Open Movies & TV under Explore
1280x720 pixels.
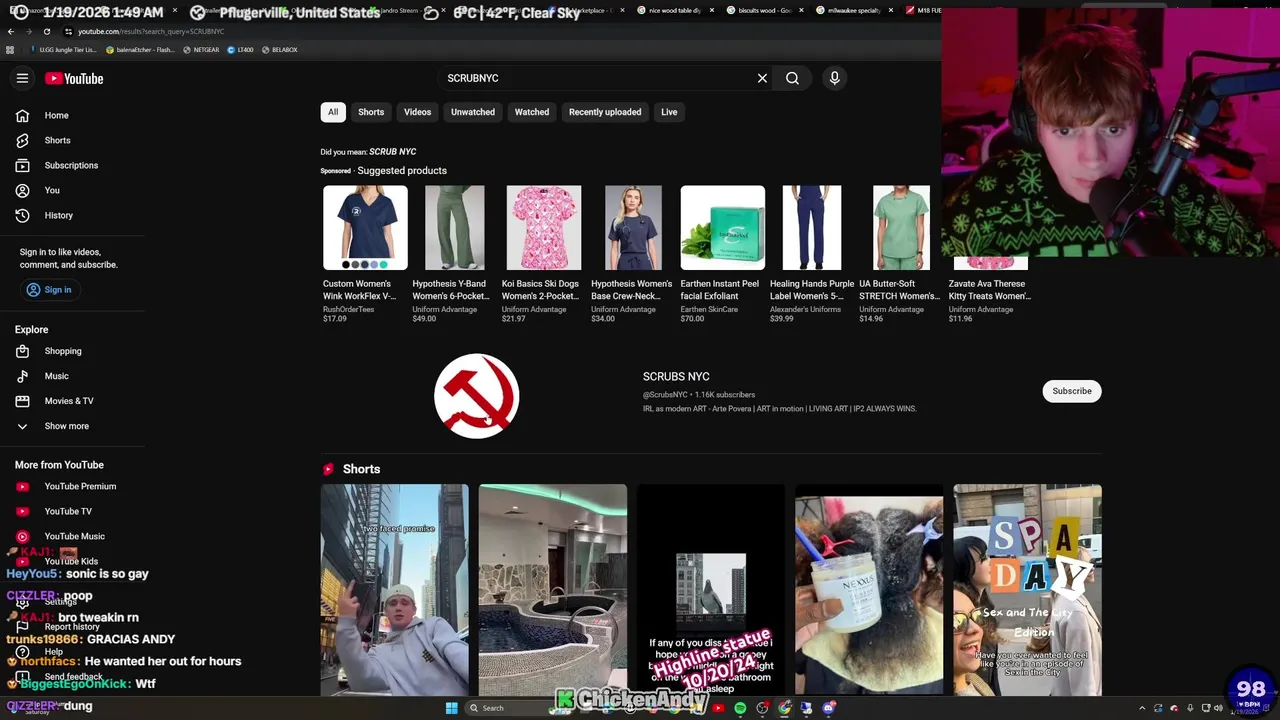(x=70, y=401)
